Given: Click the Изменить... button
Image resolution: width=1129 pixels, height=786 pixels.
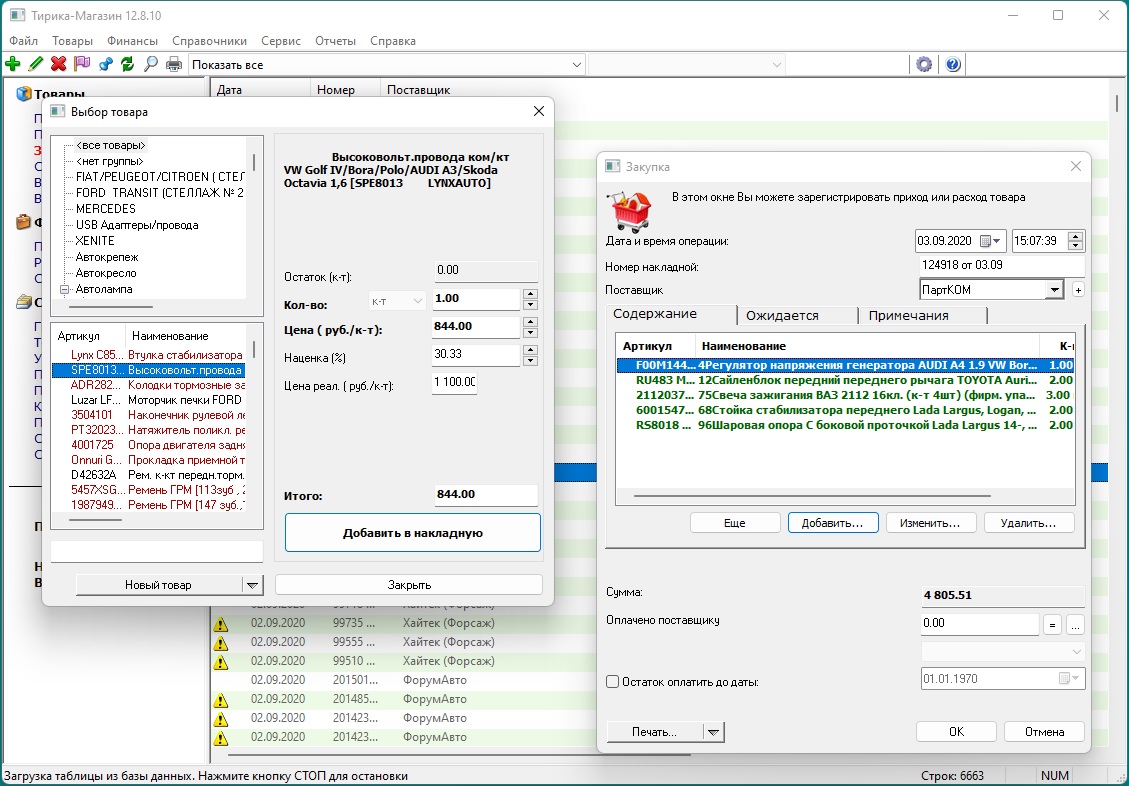Looking at the screenshot, I should pos(930,523).
